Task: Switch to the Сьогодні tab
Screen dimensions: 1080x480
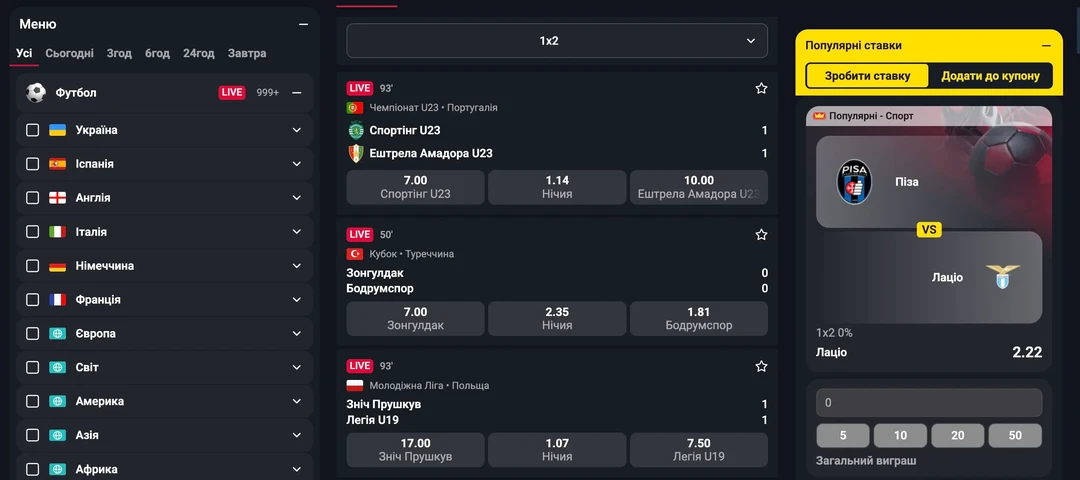Action: coord(70,53)
